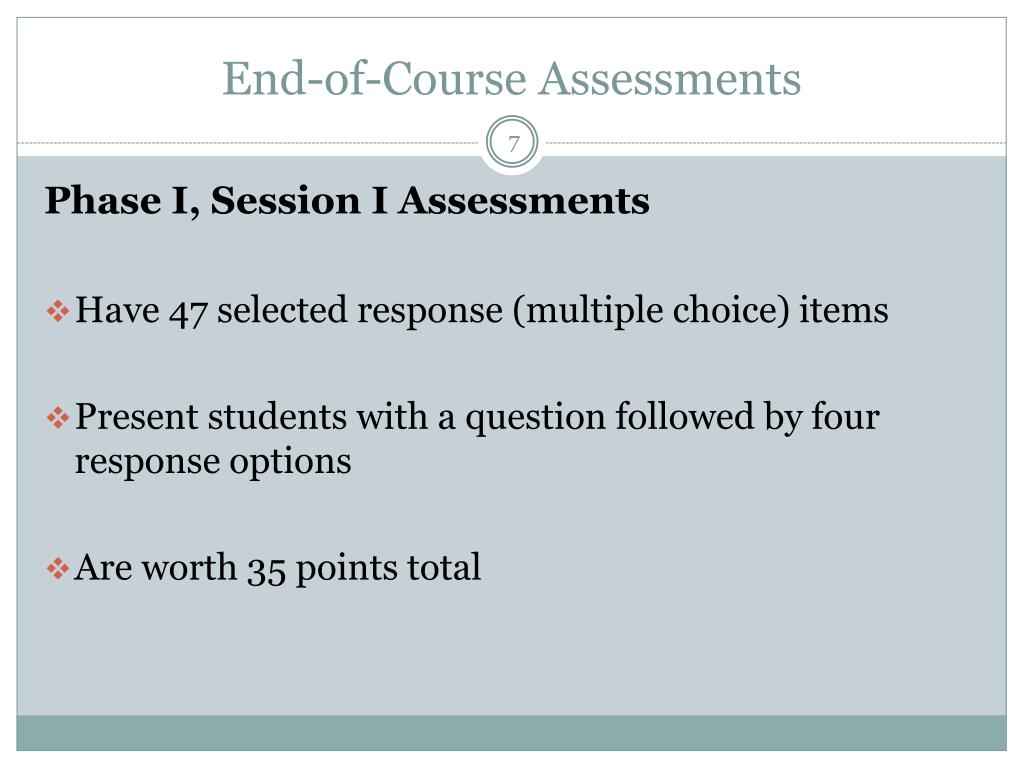The height and width of the screenshot is (768, 1024).
Task: Click the "End-of-Course Assessments" slide title
Action: click(x=511, y=78)
